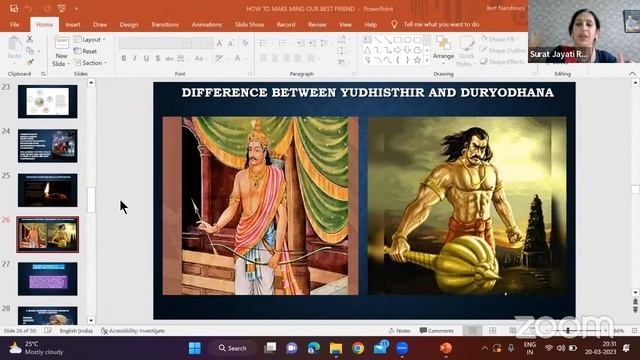Screen dimensions: 640x360
Task: Expand the shapes gallery More arrow
Action: 427,60
